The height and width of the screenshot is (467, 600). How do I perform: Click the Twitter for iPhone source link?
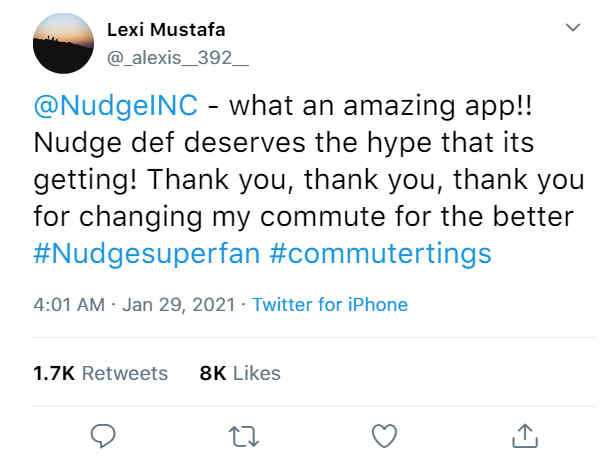330,305
